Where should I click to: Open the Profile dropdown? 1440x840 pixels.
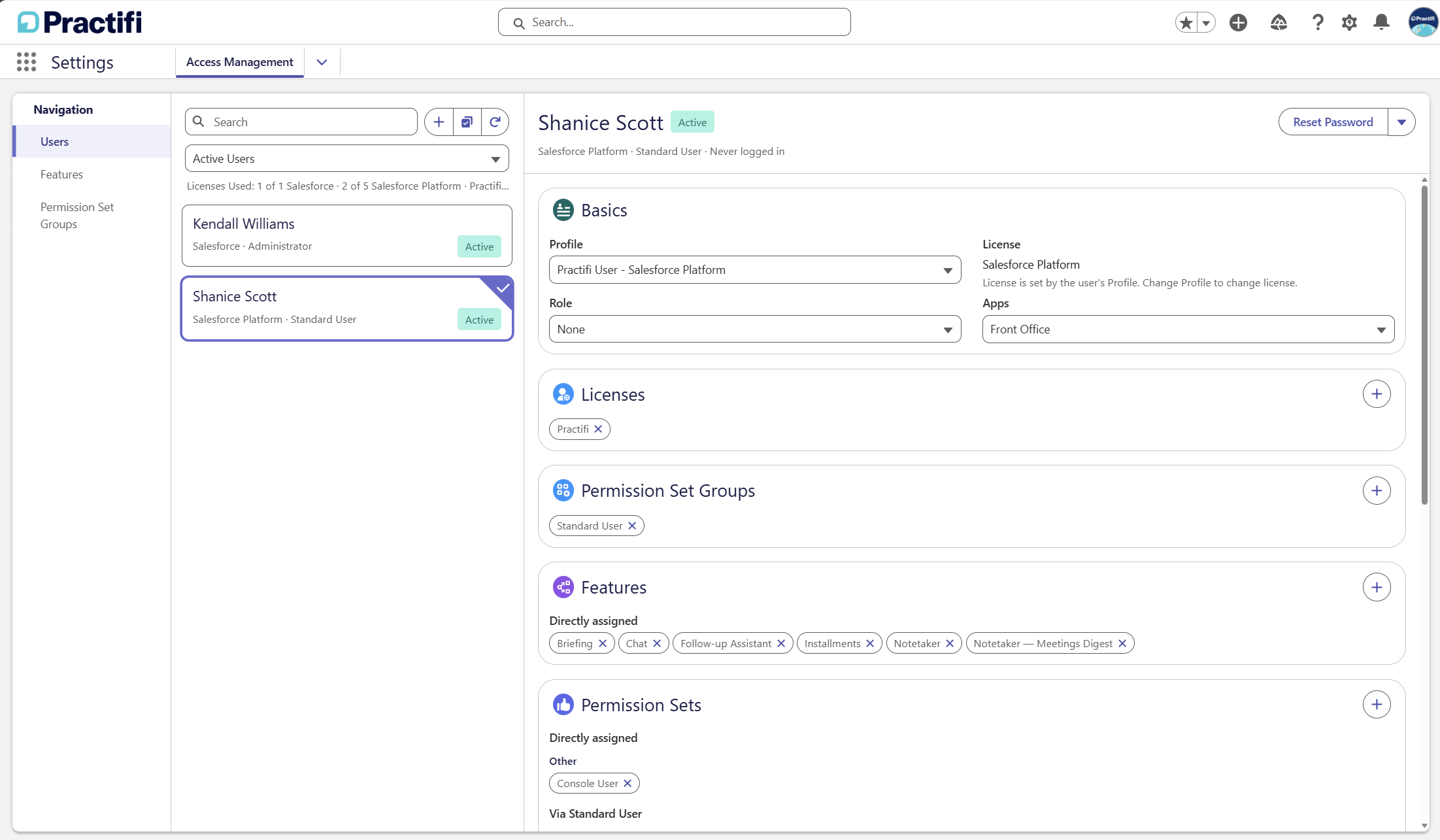(755, 270)
